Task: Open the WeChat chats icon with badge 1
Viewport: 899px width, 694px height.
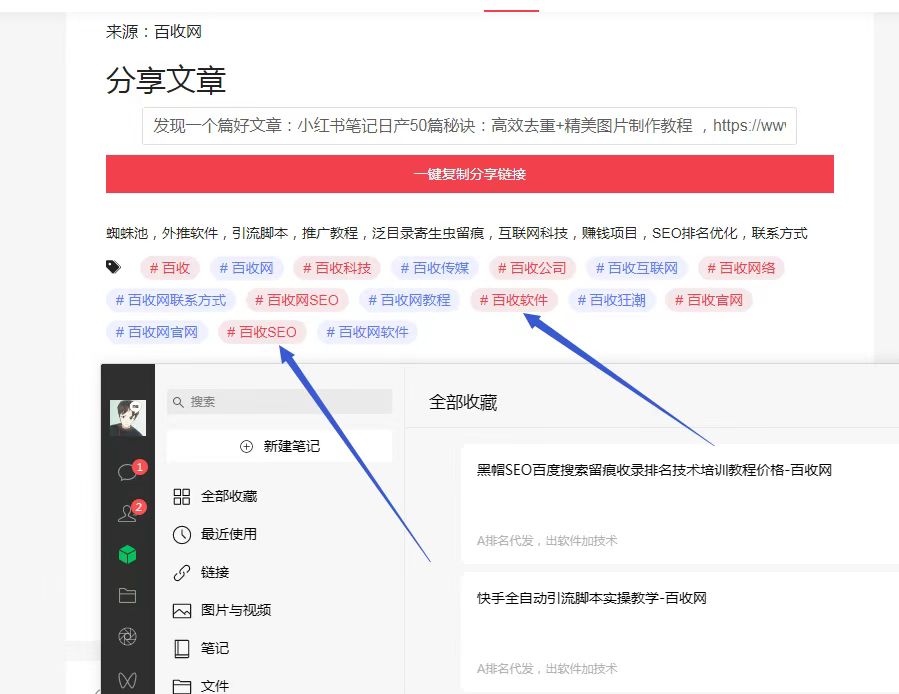Action: [x=128, y=471]
